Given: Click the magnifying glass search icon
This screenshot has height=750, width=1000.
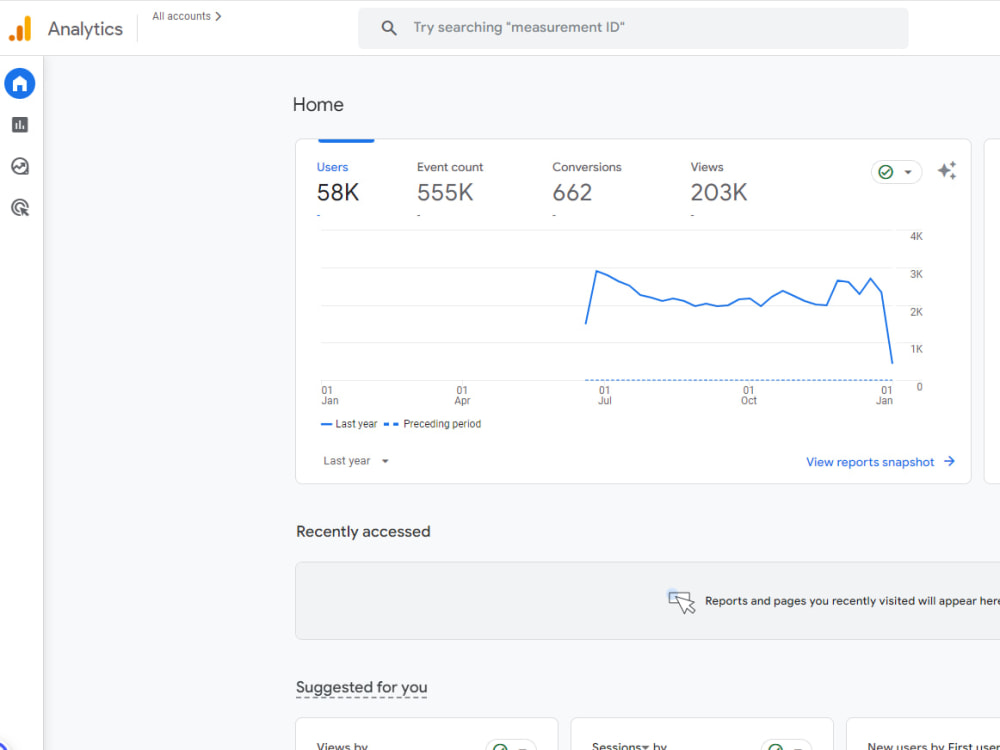Looking at the screenshot, I should coord(389,27).
